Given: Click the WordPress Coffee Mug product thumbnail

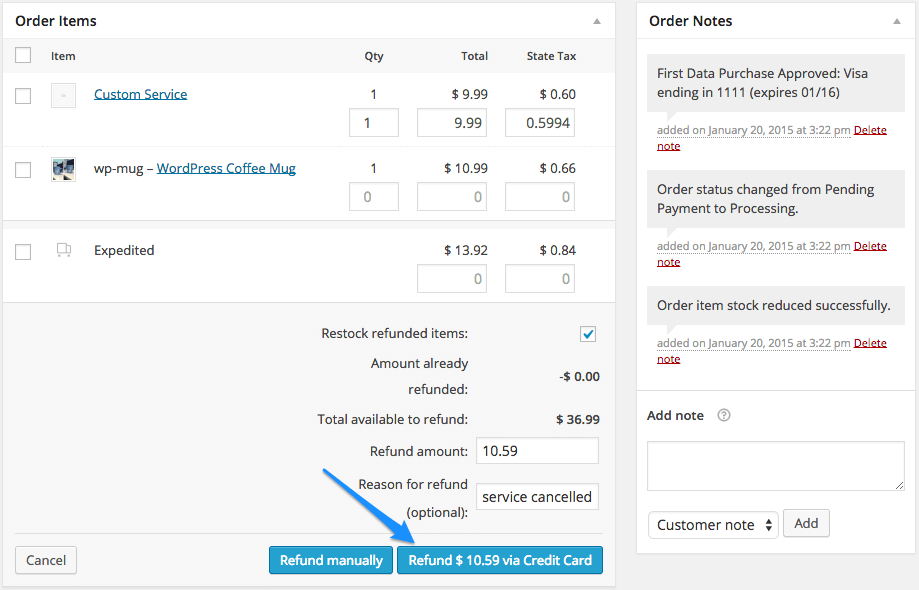Looking at the screenshot, I should [x=64, y=169].
